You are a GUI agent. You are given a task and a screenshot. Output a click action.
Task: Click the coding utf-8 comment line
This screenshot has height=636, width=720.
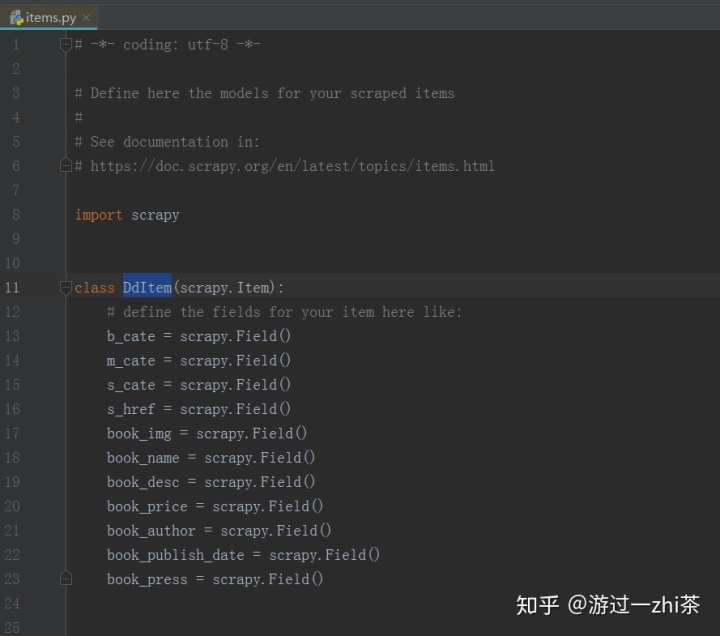pyautogui.click(x=168, y=45)
